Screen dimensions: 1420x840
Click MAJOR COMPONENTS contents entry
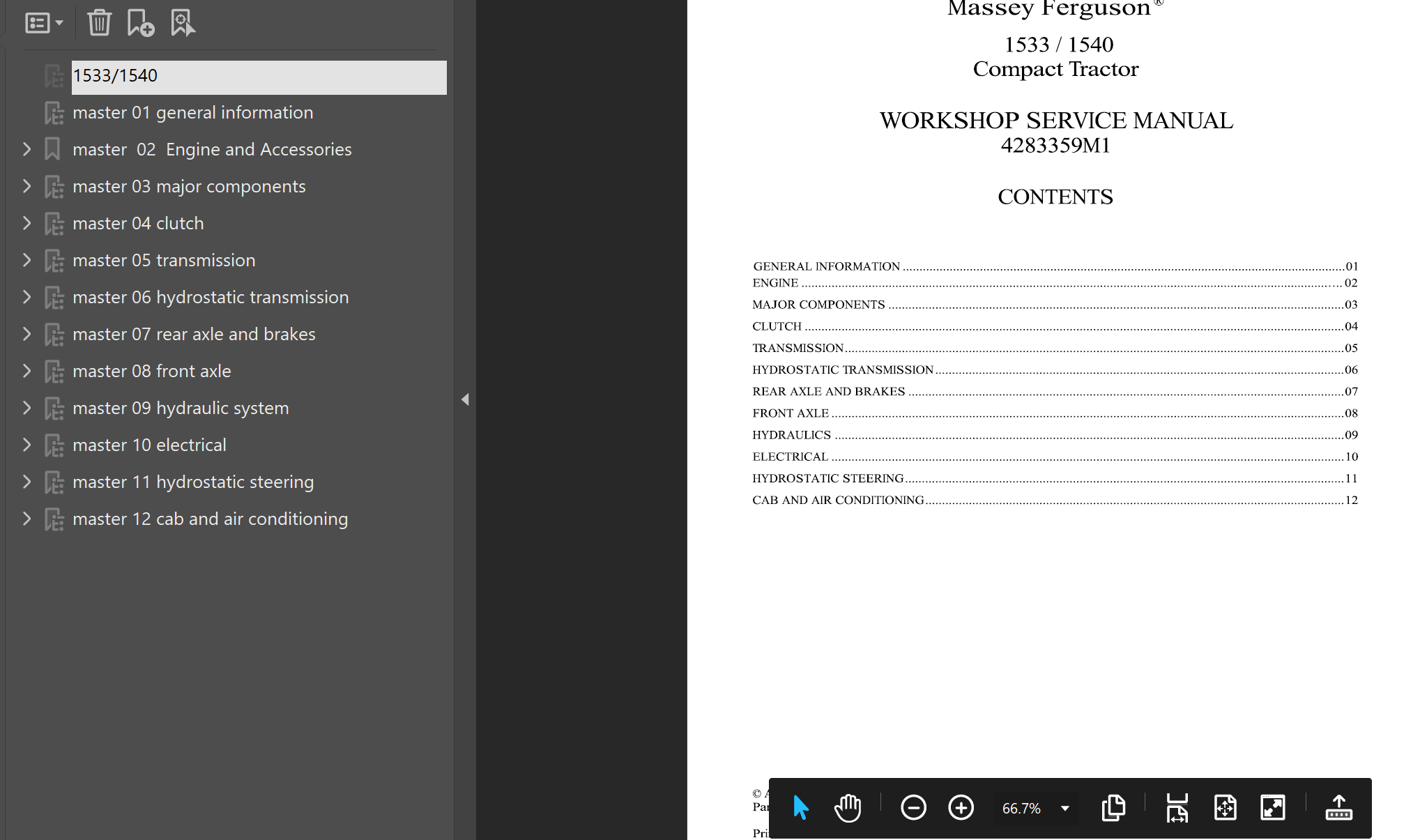coord(1055,305)
